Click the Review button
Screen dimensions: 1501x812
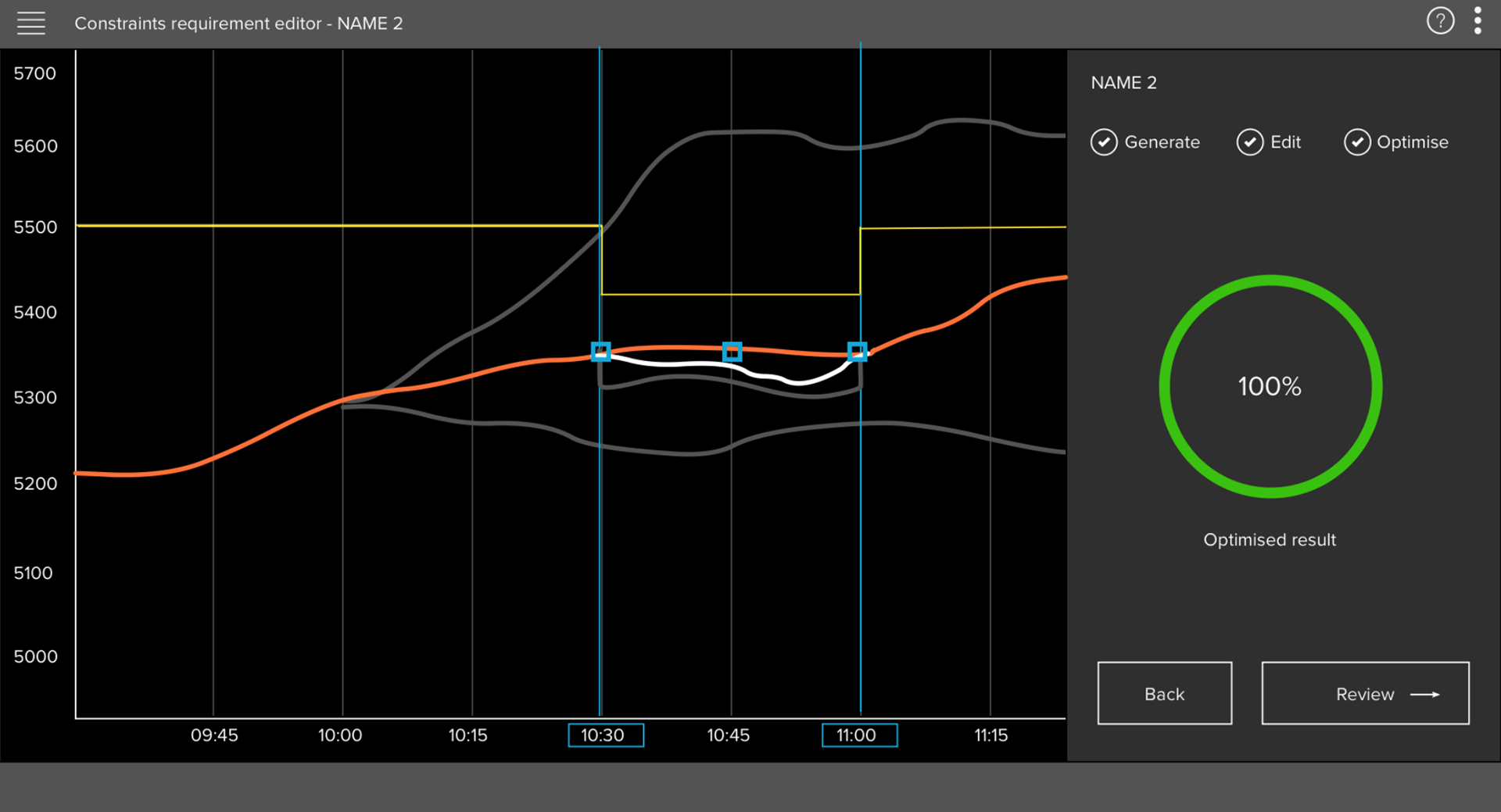[x=1365, y=693]
